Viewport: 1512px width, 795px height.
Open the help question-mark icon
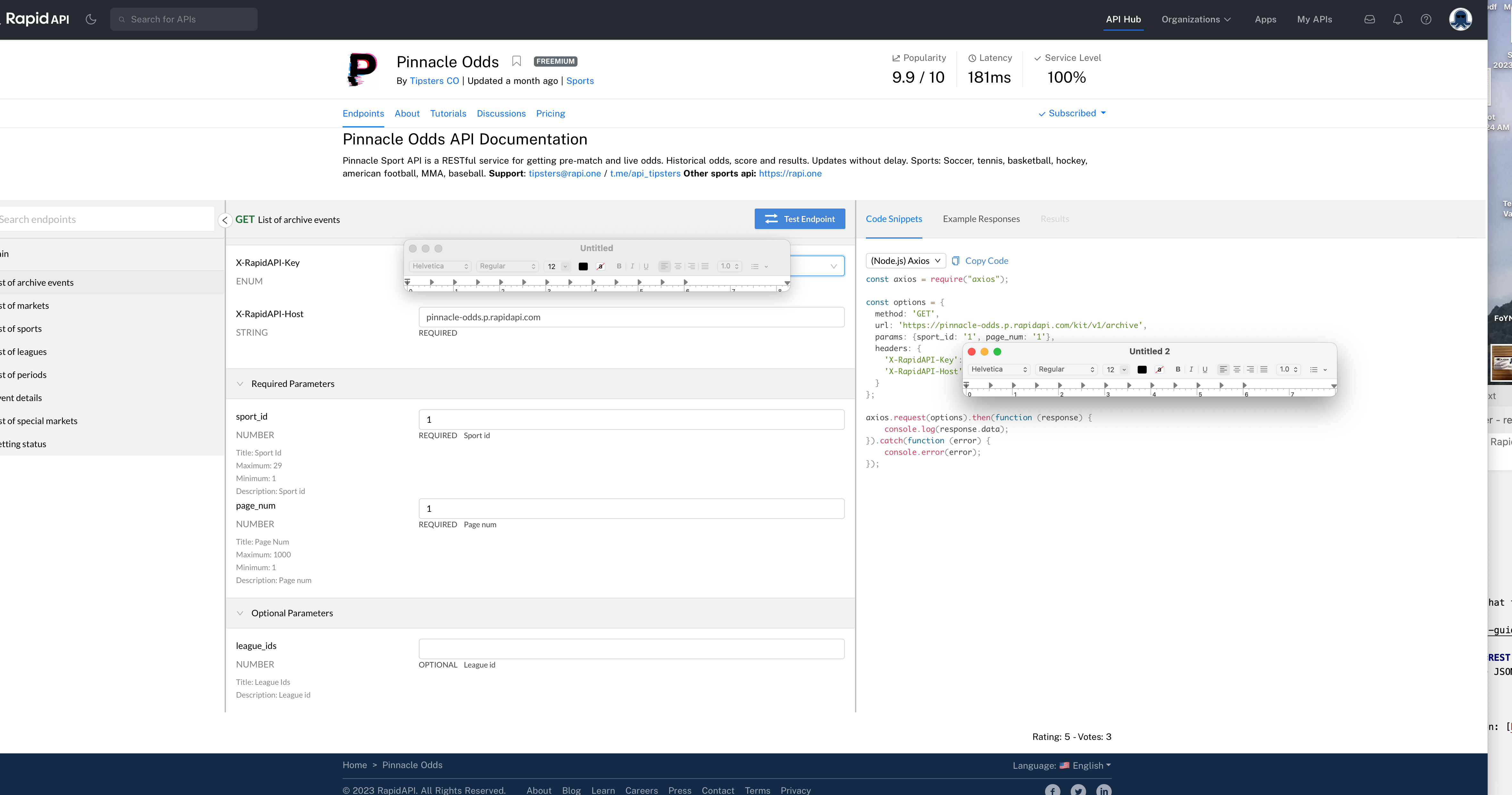point(1426,19)
